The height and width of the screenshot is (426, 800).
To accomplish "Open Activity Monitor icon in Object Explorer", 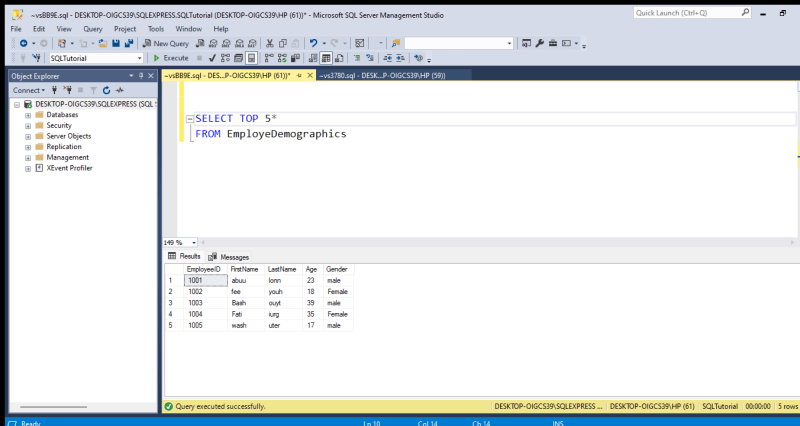I will (x=119, y=90).
